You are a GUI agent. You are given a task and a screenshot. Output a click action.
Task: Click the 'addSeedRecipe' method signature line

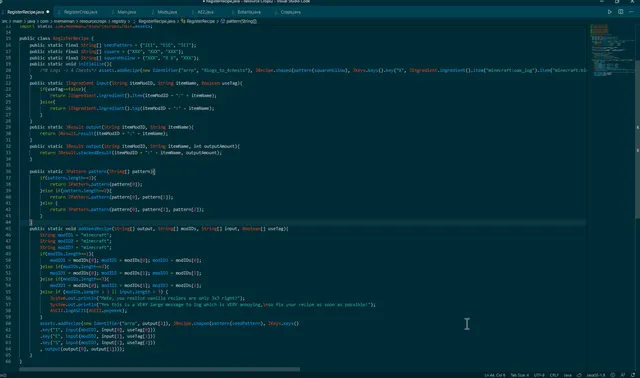click(x=159, y=229)
